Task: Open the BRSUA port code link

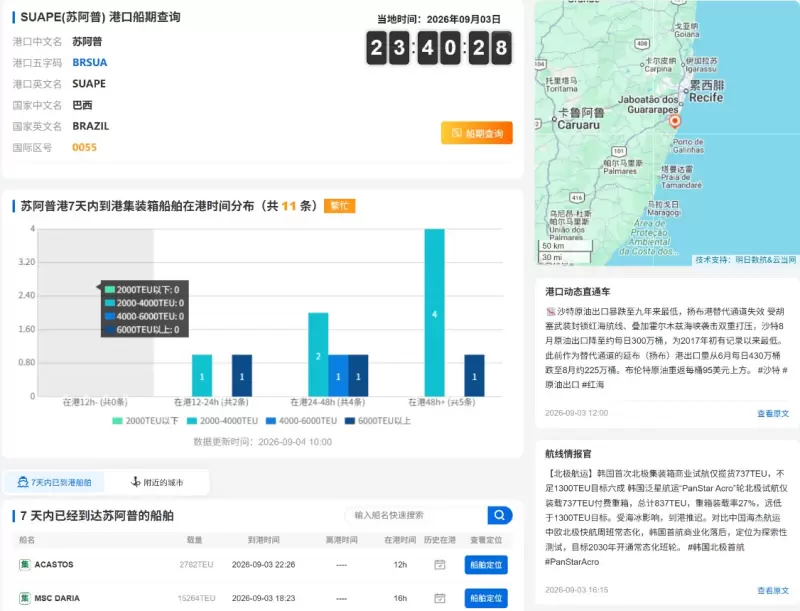Action: coord(90,62)
